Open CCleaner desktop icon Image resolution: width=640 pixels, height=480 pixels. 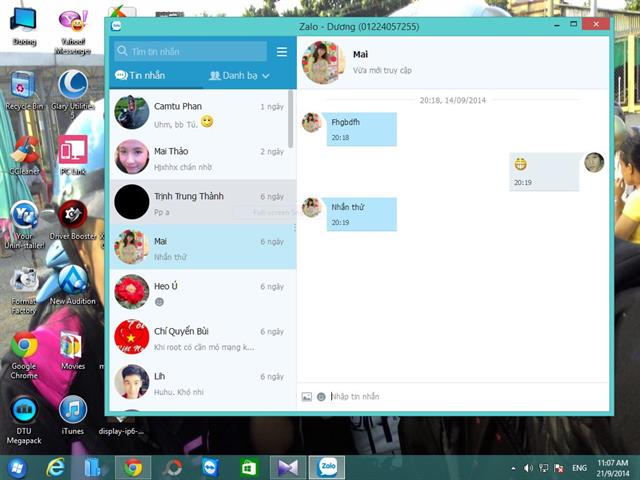(24, 156)
